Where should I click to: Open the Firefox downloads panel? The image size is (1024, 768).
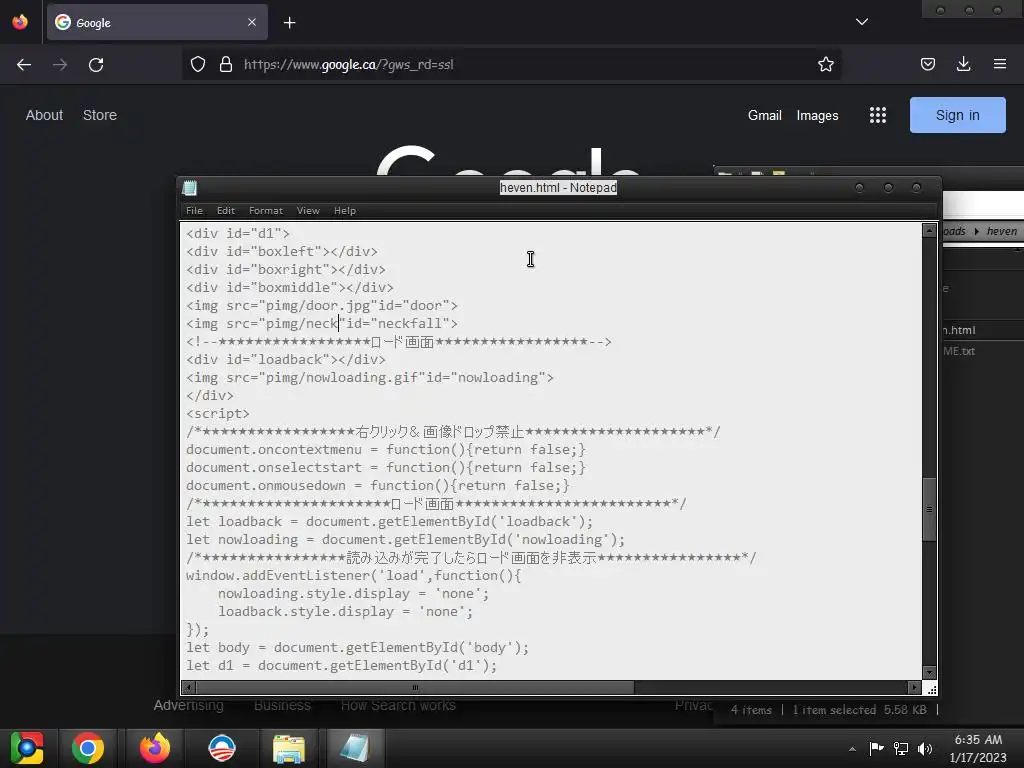click(x=963, y=64)
